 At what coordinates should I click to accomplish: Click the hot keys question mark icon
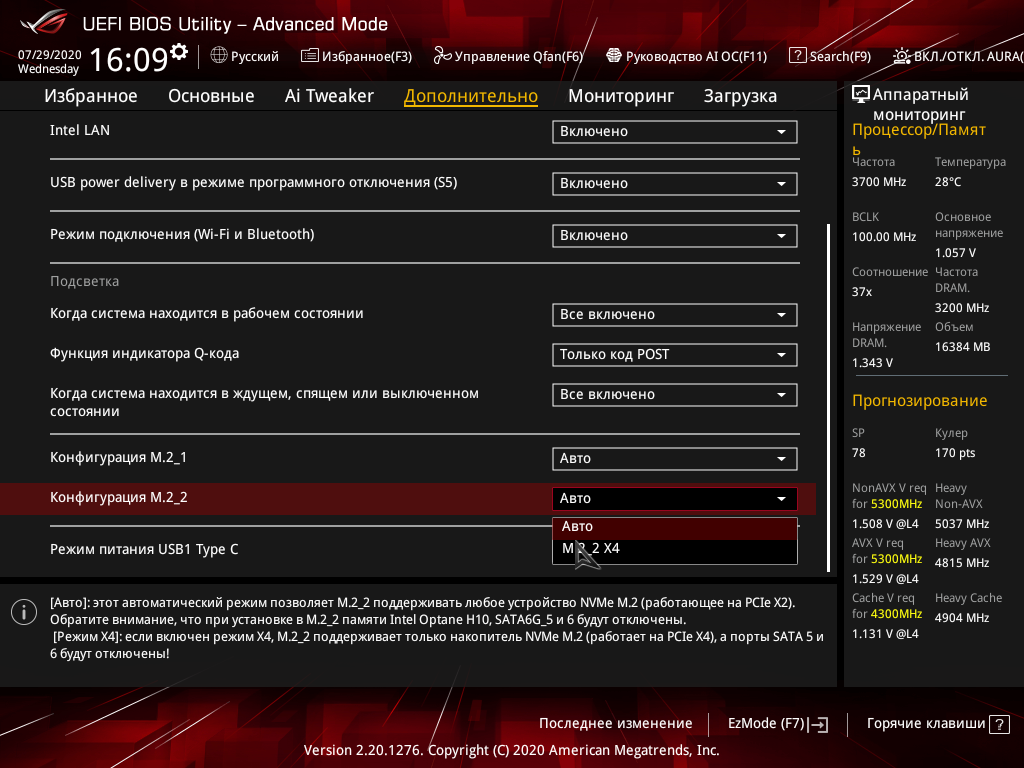[x=999, y=724]
